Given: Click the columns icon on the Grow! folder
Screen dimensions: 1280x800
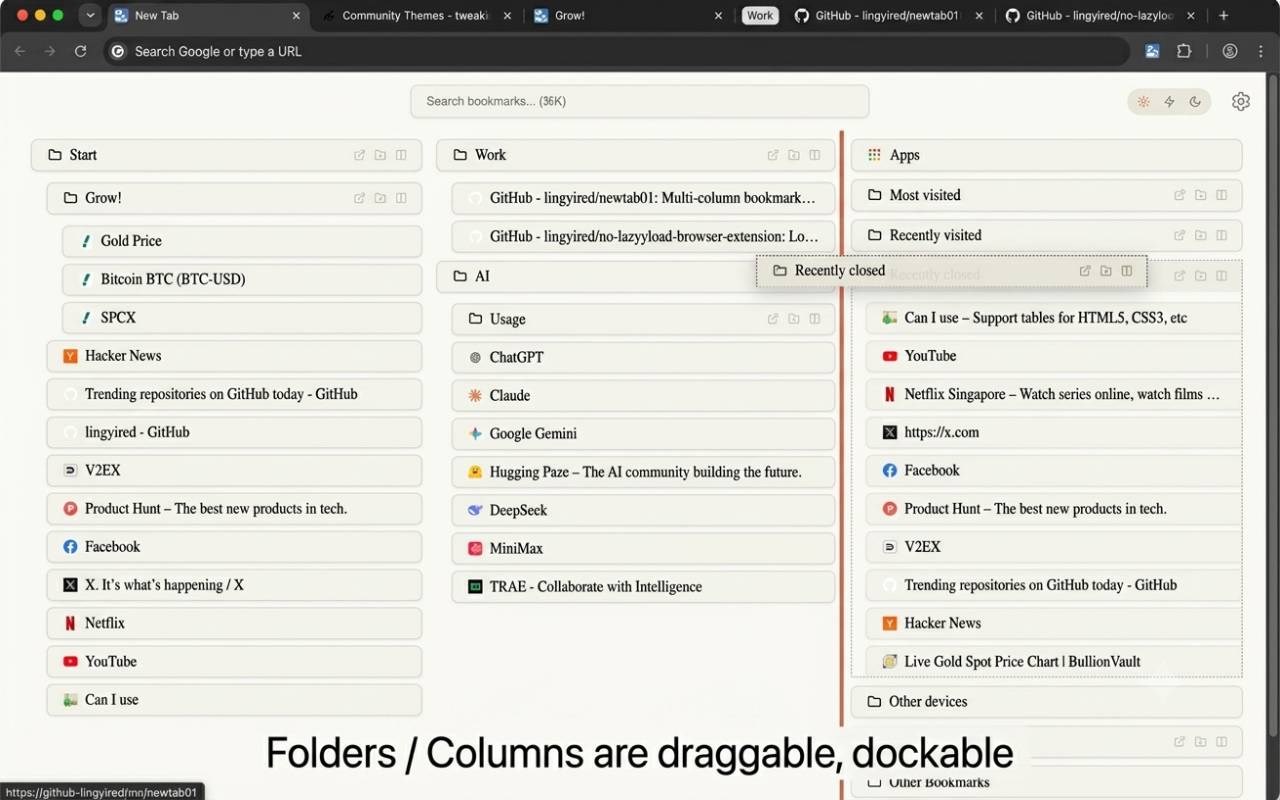Looking at the screenshot, I should click(401, 198).
